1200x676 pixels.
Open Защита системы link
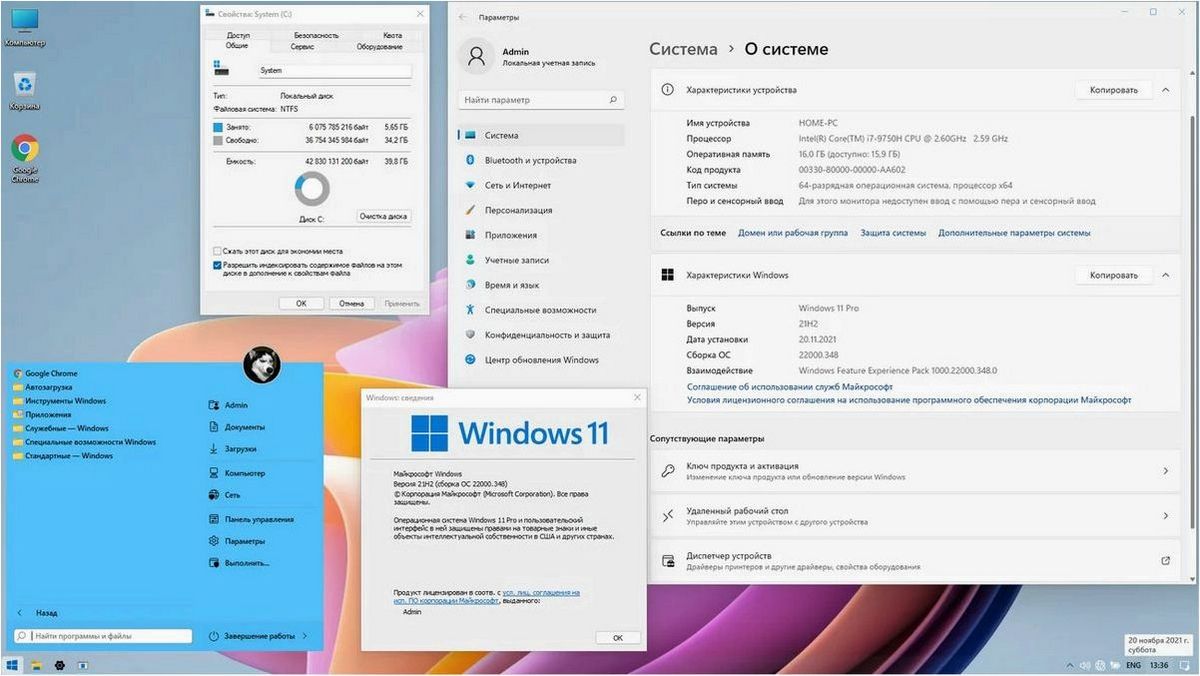point(893,233)
